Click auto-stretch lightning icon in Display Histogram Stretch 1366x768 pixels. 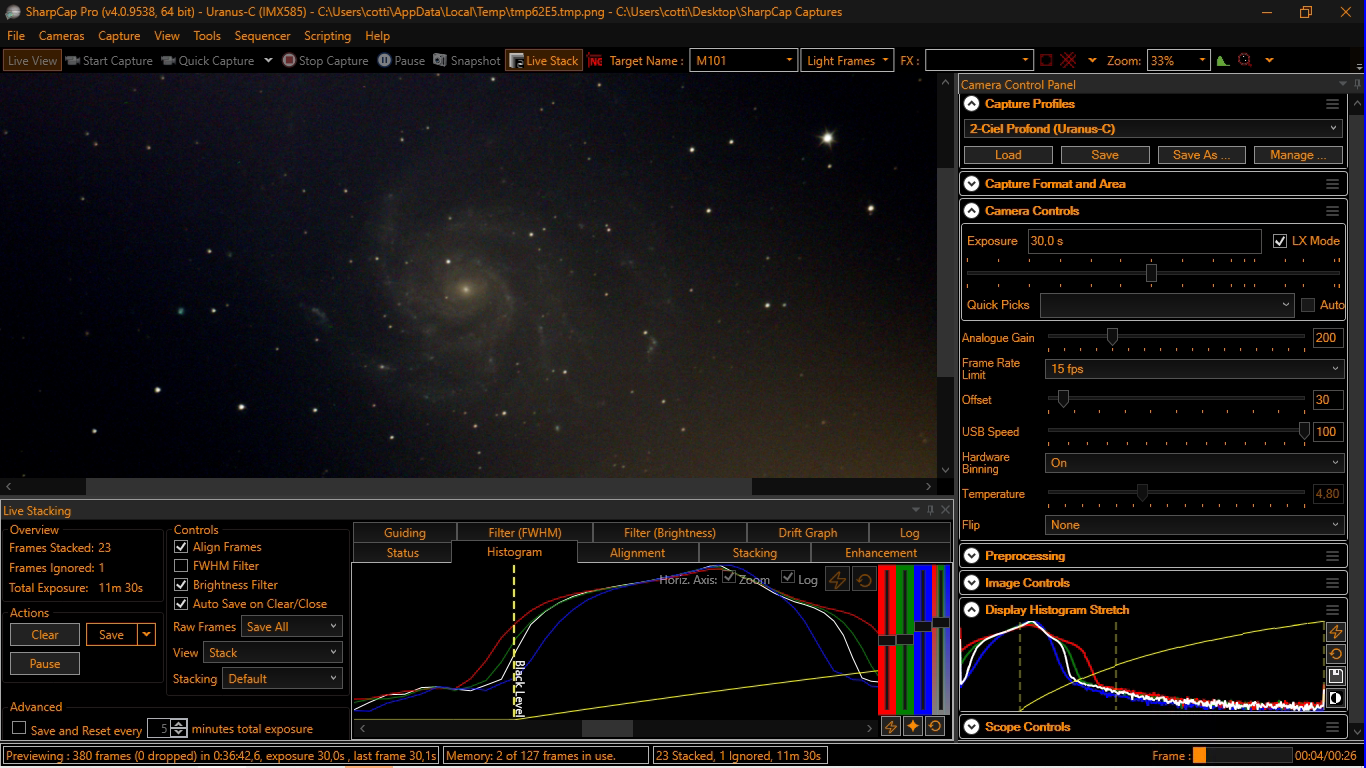[1335, 632]
